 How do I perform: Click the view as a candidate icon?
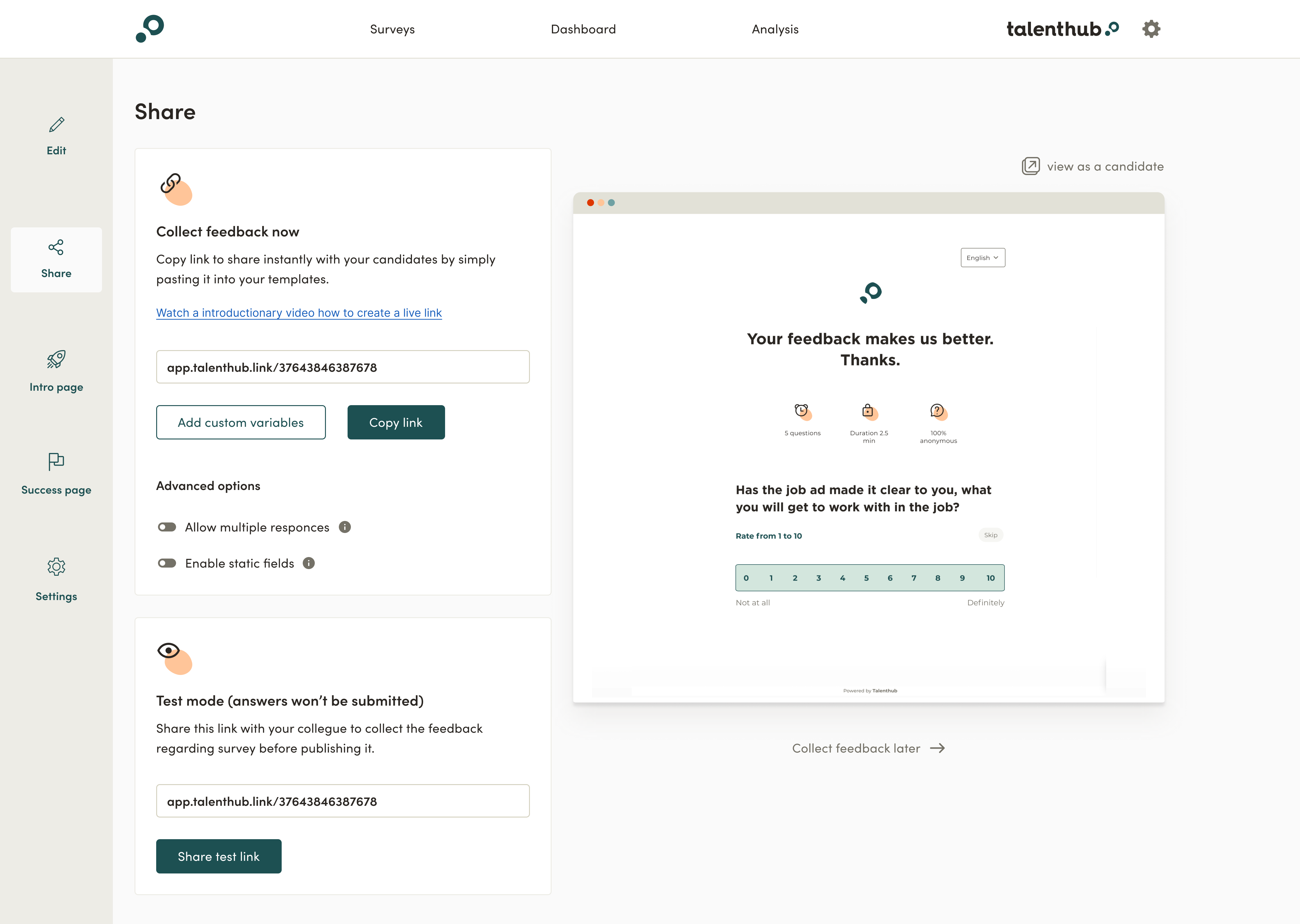[x=1030, y=165]
